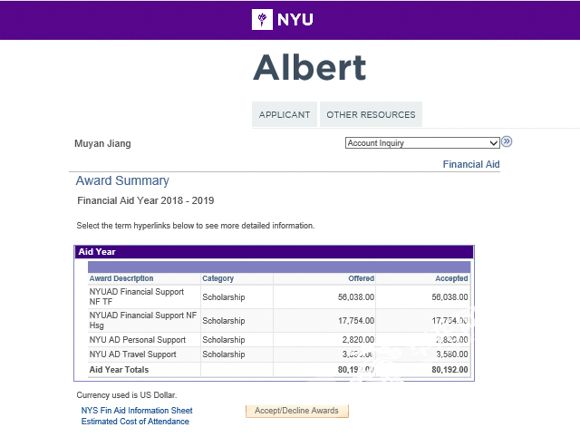Screen dimensions: 580x437
Task: Open the Estimated Cost of Attendance link
Action: (135, 421)
